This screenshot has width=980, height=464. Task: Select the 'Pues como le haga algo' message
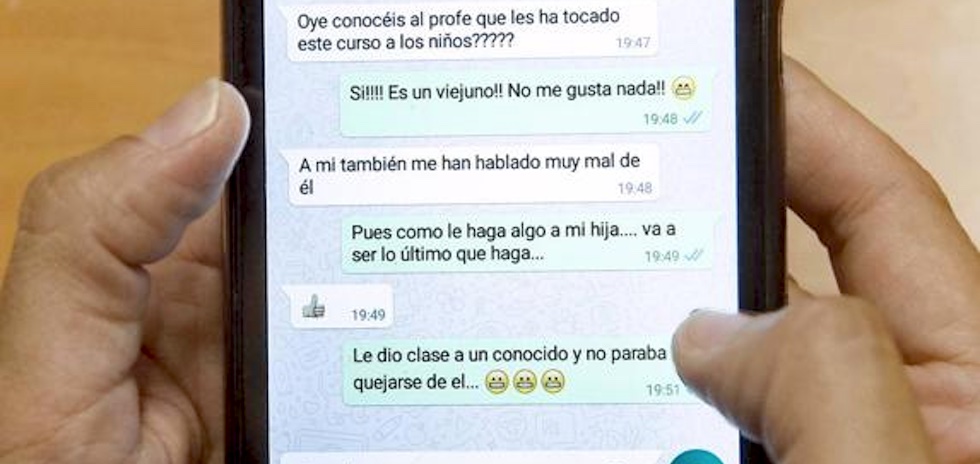pyautogui.click(x=527, y=243)
